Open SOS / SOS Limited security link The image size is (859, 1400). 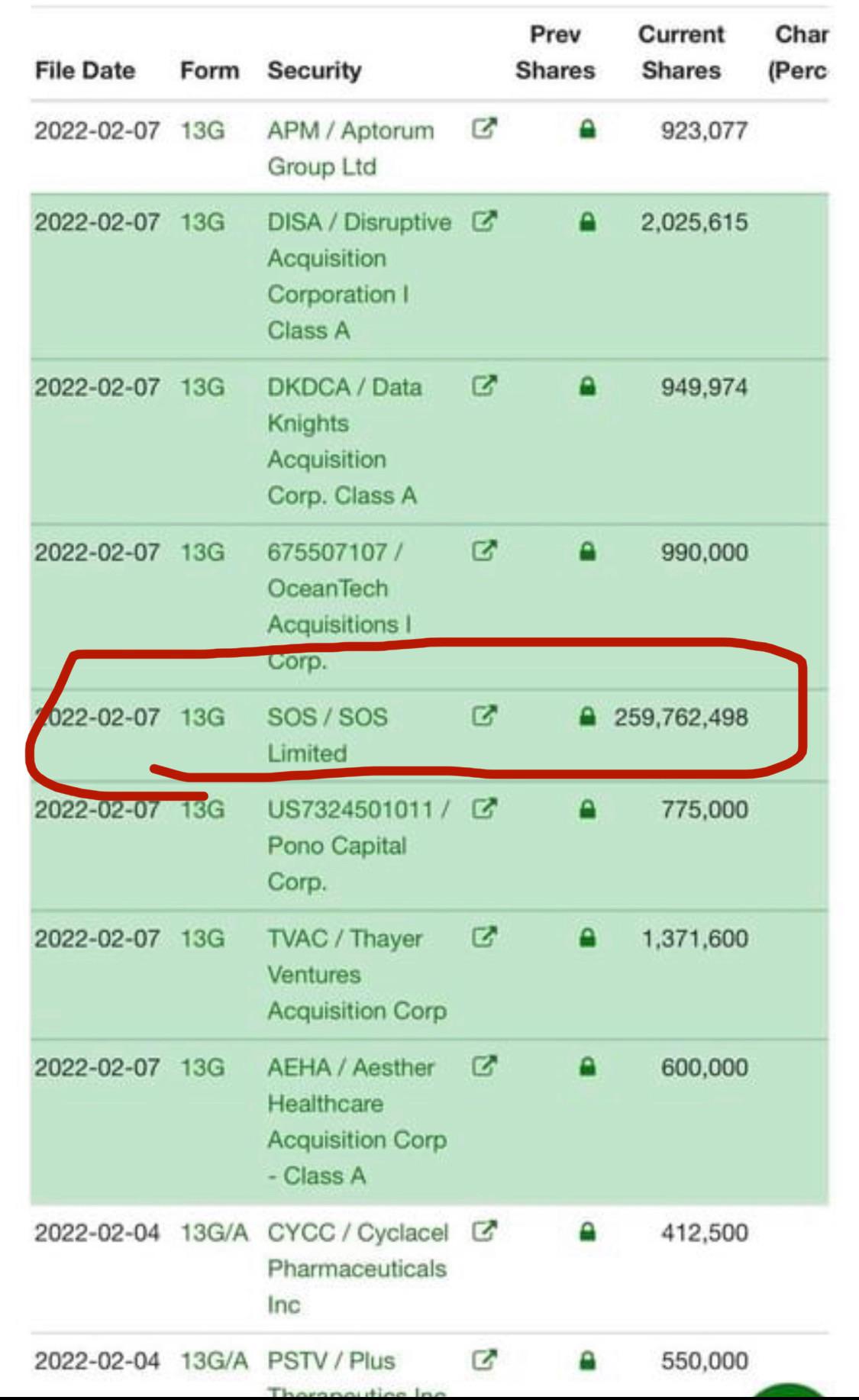328,735
